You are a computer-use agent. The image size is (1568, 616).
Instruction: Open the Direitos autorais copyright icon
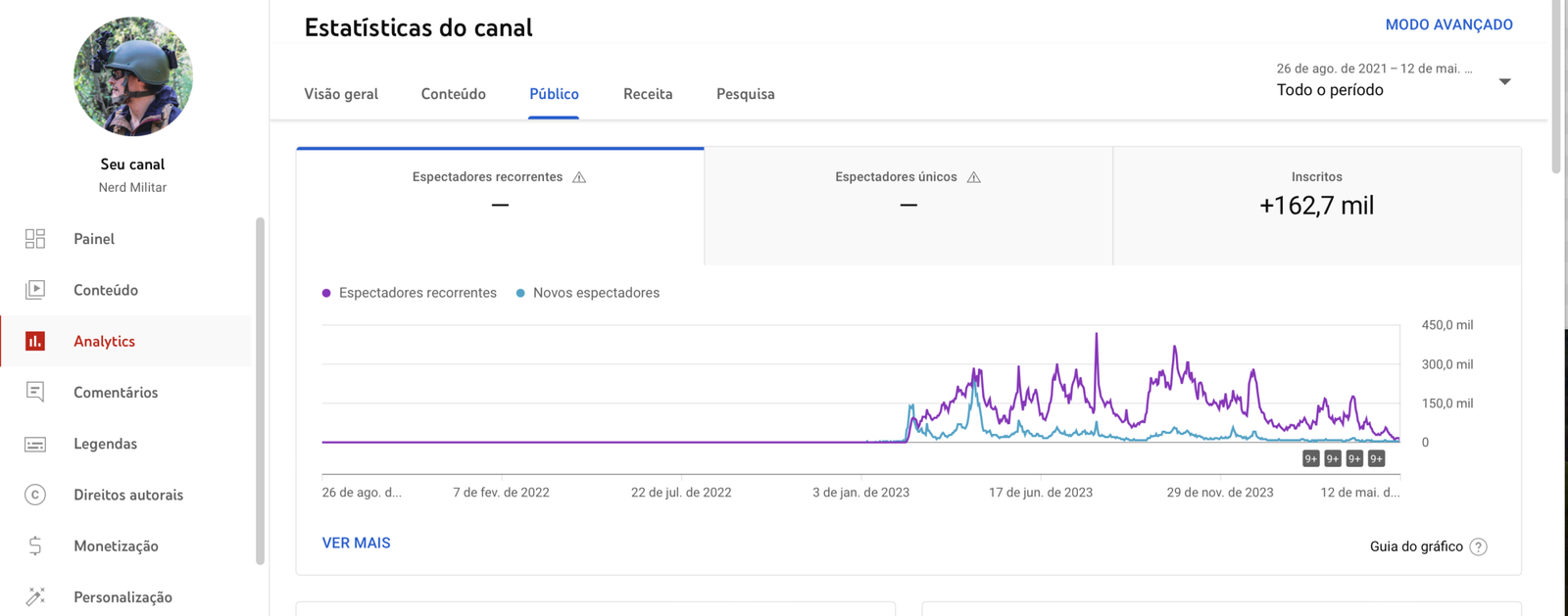click(x=35, y=495)
